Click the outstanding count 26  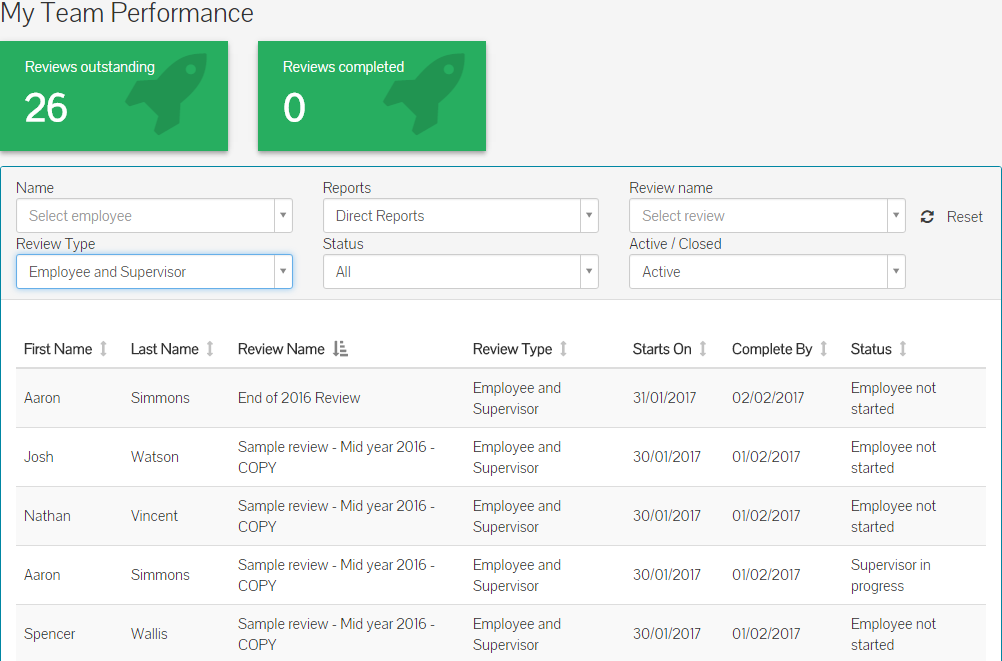46,107
